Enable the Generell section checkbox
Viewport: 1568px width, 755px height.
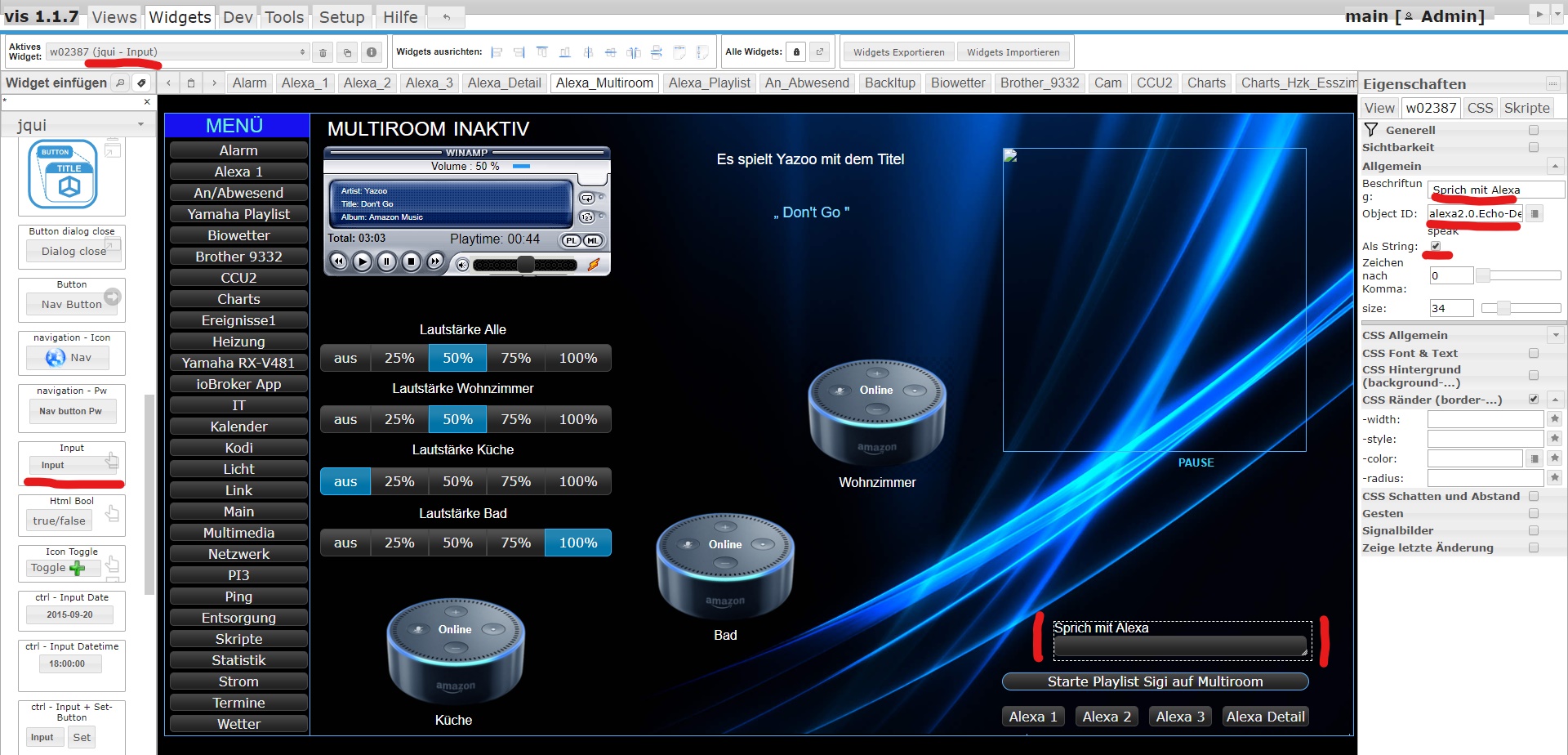coord(1534,130)
